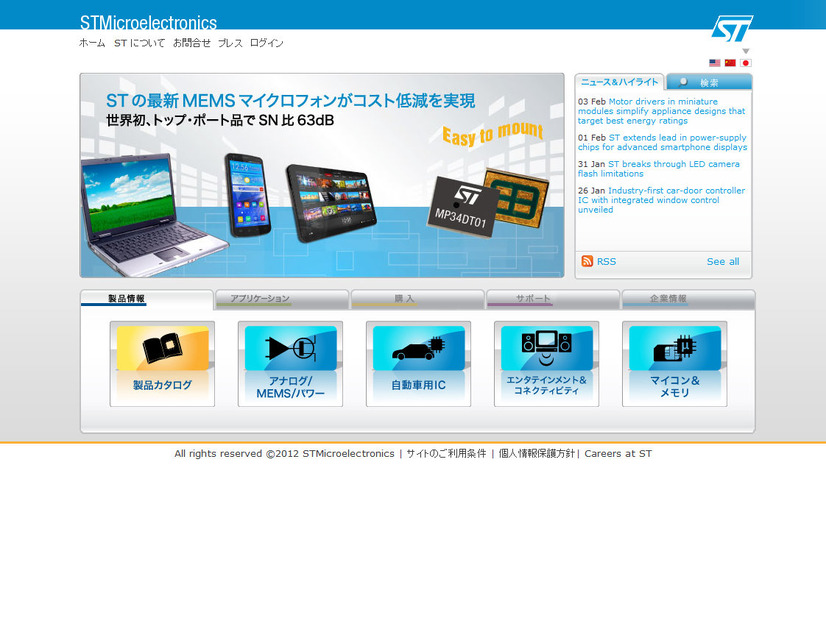Image resolution: width=826 pixels, height=618 pixels.
Task: Expand the small arrow below the ST logo
Action: click(x=745, y=51)
